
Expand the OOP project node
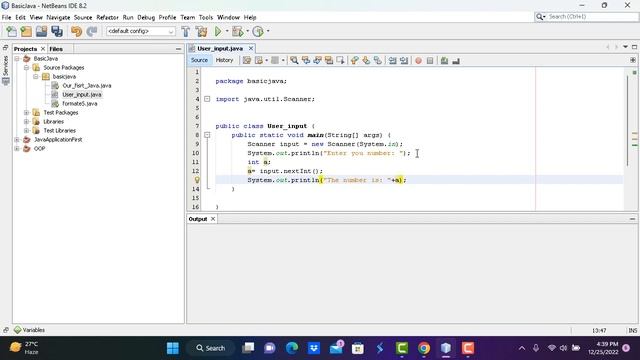coord(17,148)
